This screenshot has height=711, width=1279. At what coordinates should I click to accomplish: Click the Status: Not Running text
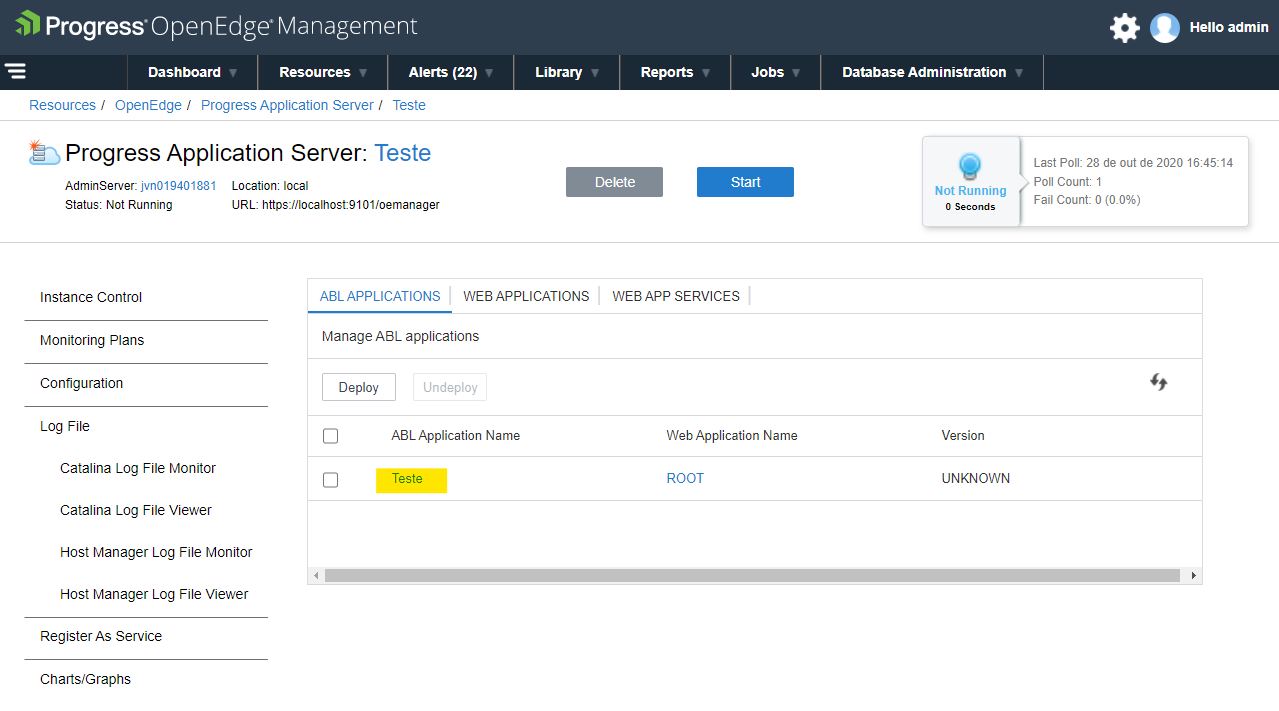pyautogui.click(x=118, y=205)
